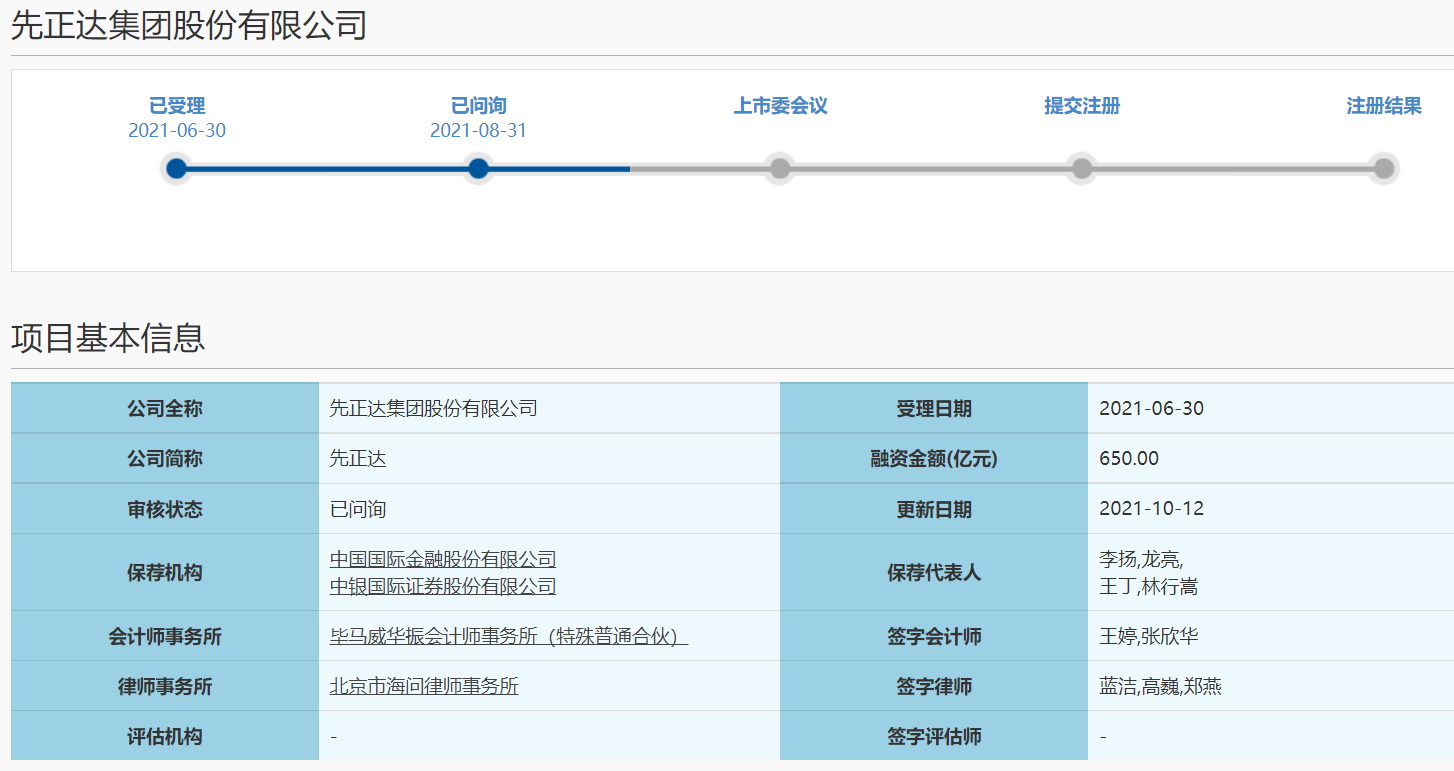The width and height of the screenshot is (1454, 771).
Task: Click the 2021-08-31 date under 已问询
Action: click(x=479, y=131)
